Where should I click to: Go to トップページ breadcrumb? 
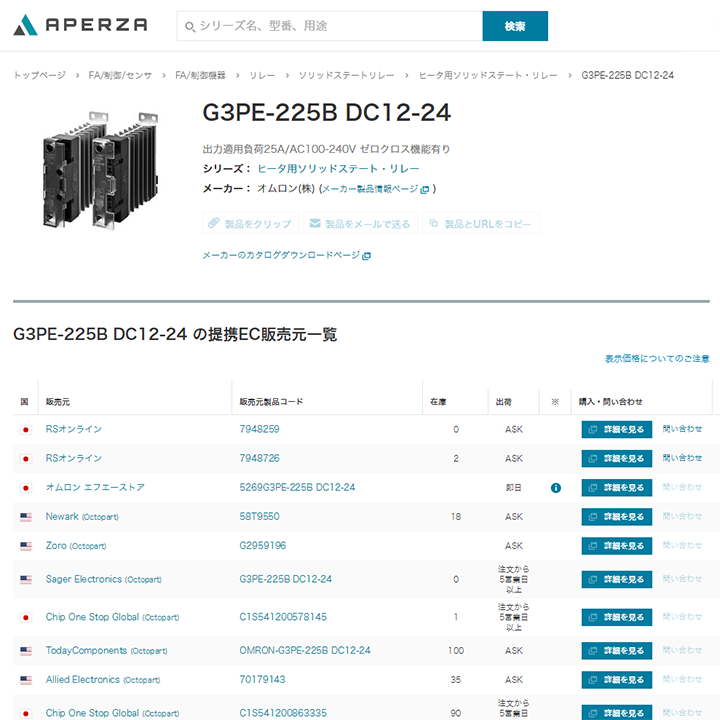click(39, 75)
